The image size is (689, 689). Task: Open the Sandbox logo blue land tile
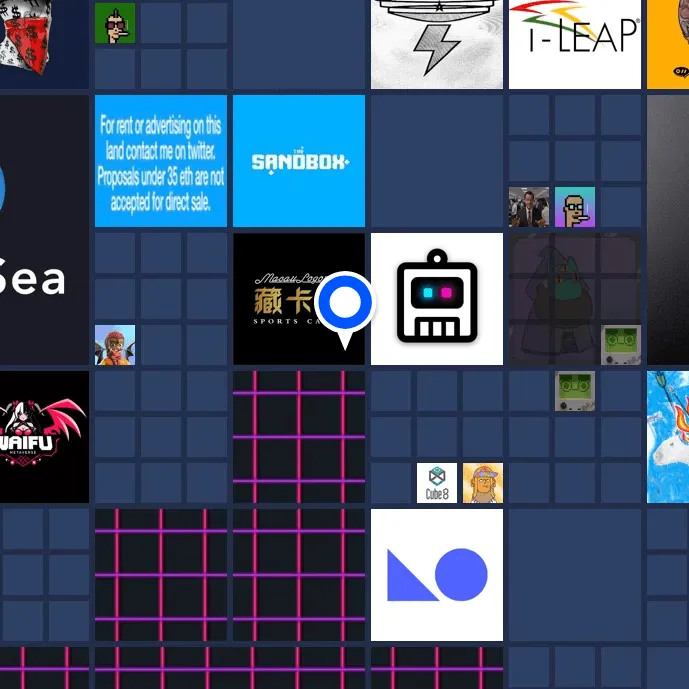(x=299, y=161)
